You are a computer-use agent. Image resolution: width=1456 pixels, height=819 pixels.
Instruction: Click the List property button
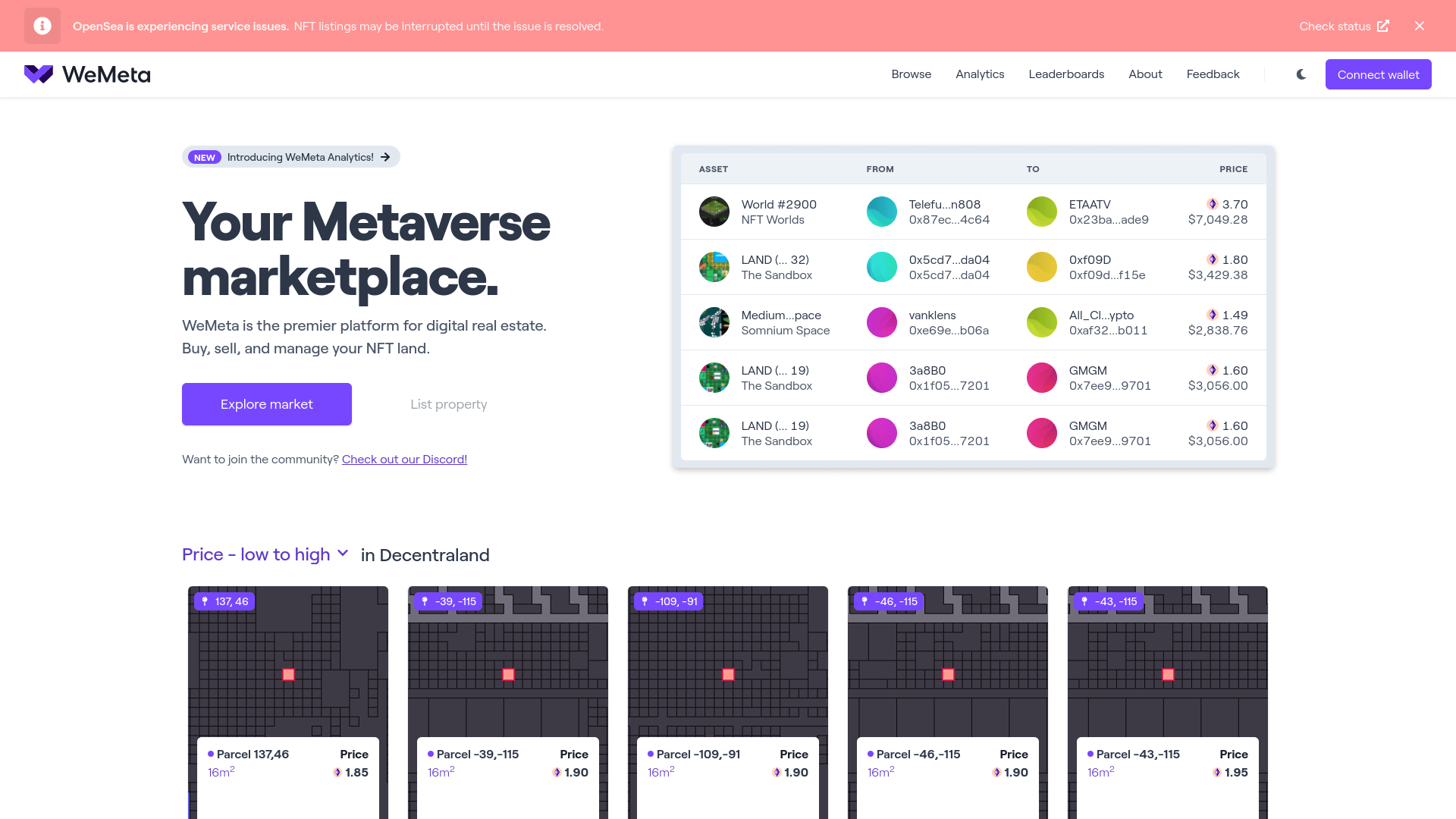point(449,404)
